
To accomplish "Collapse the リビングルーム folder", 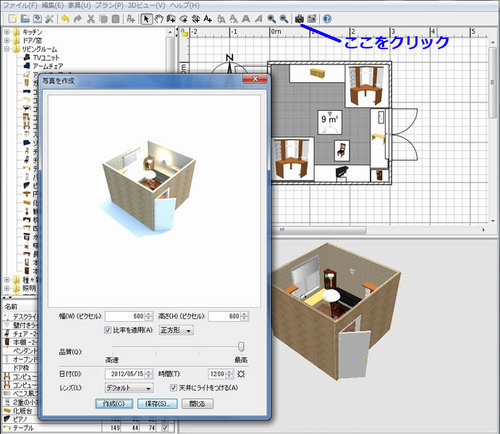I will click(x=6, y=49).
